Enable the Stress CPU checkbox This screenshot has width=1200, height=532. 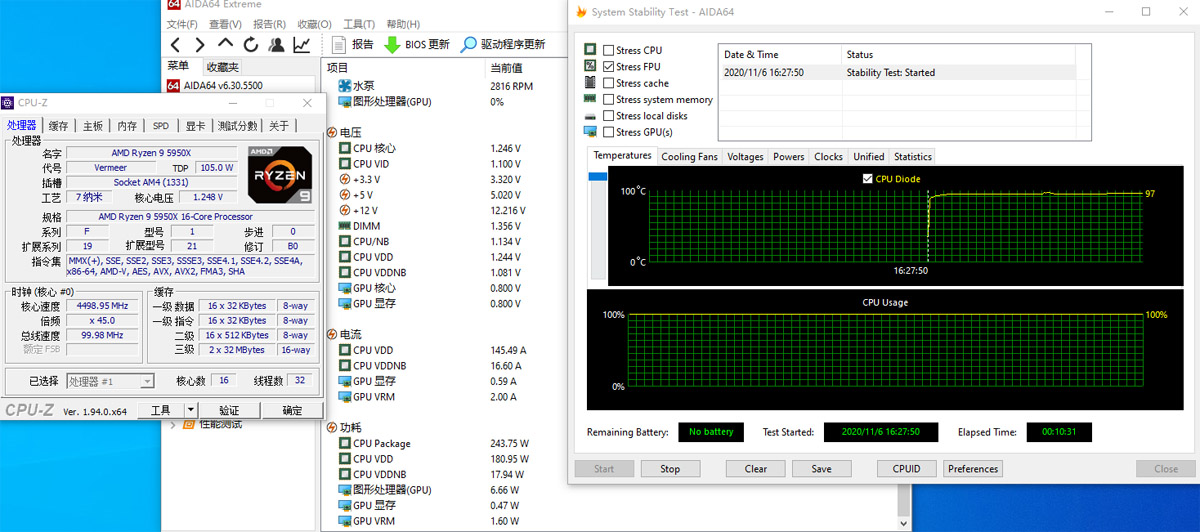[x=608, y=50]
